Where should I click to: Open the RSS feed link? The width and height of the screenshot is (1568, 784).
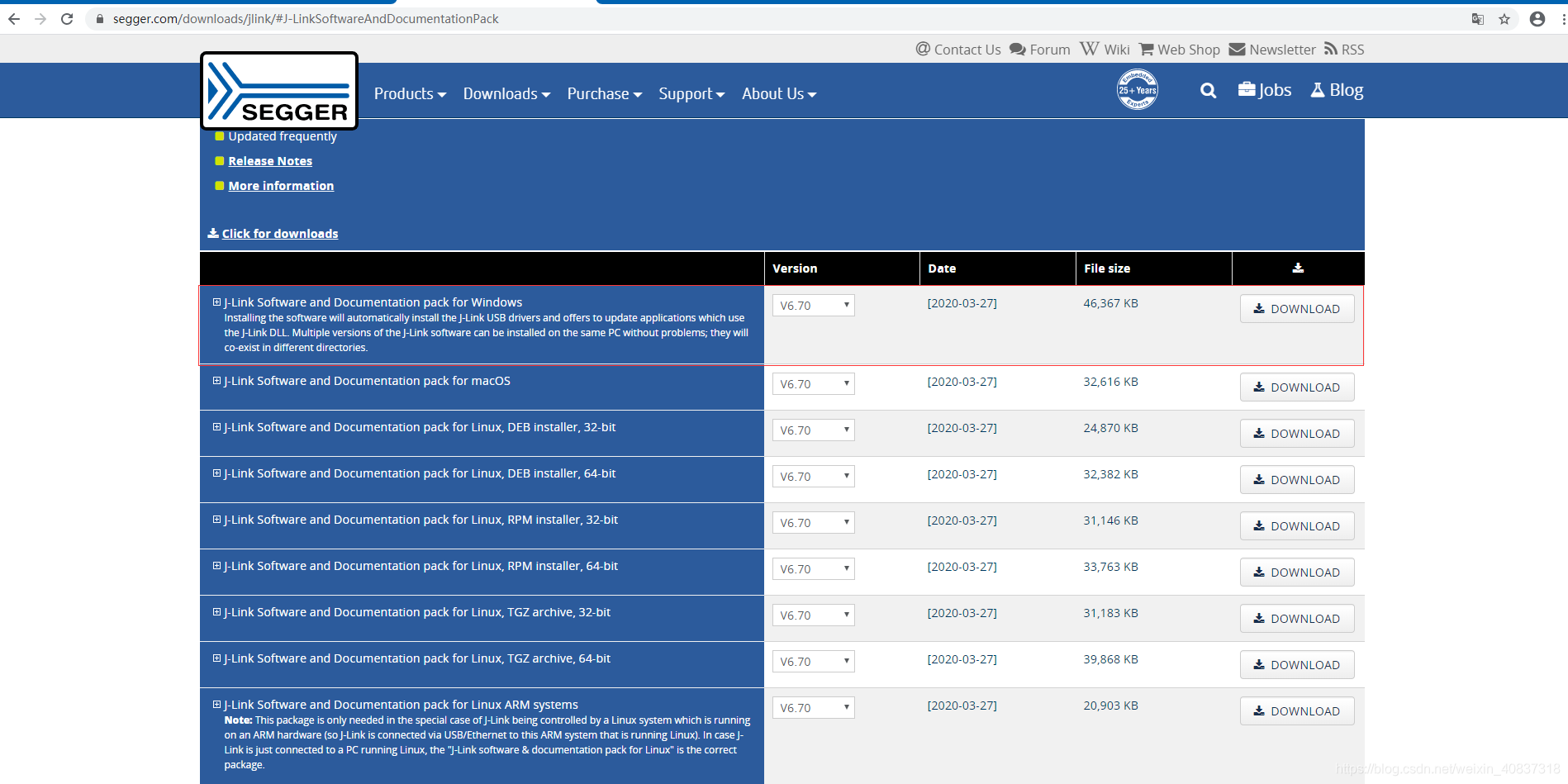(x=1344, y=50)
